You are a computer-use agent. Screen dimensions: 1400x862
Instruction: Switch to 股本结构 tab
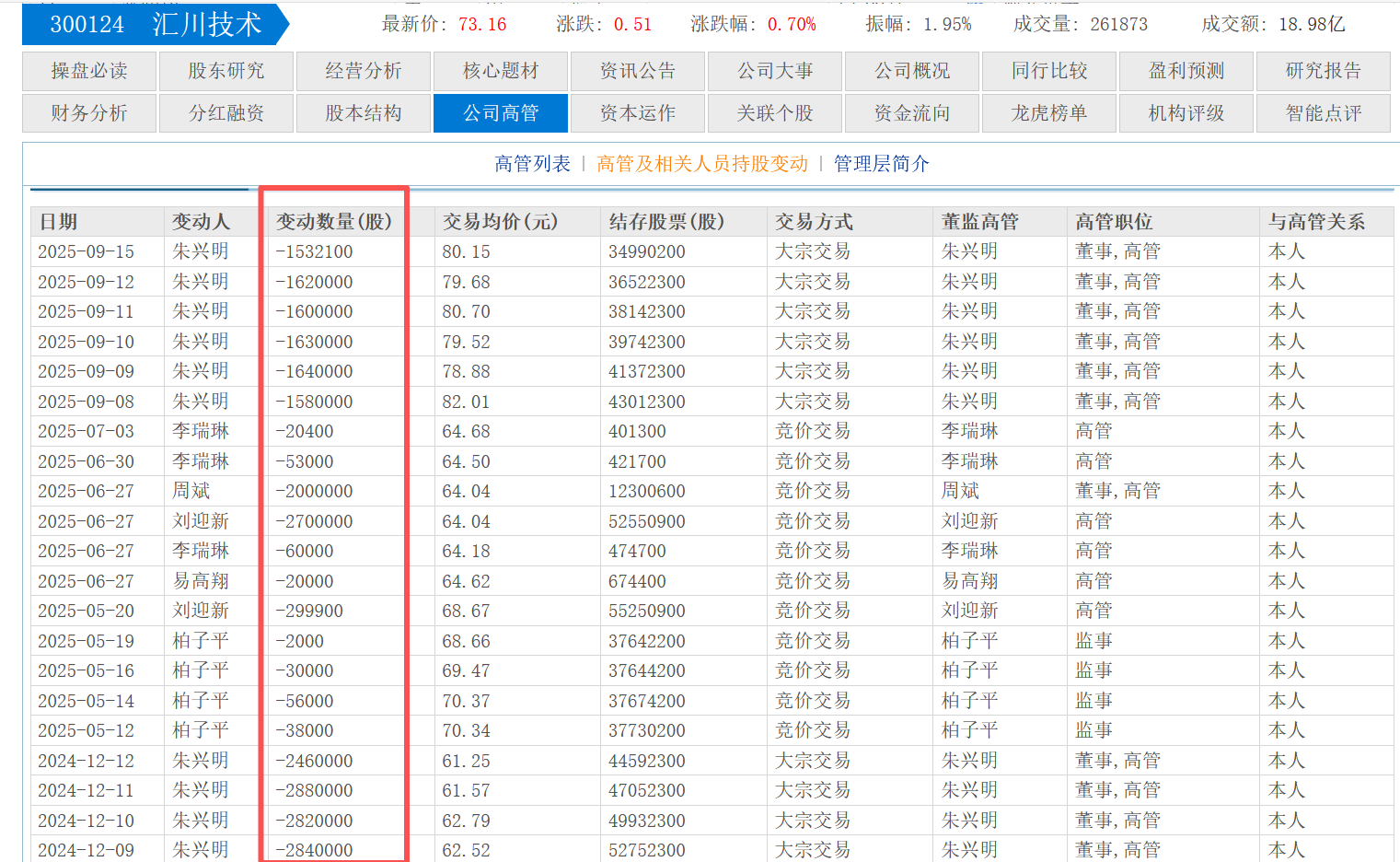[364, 113]
